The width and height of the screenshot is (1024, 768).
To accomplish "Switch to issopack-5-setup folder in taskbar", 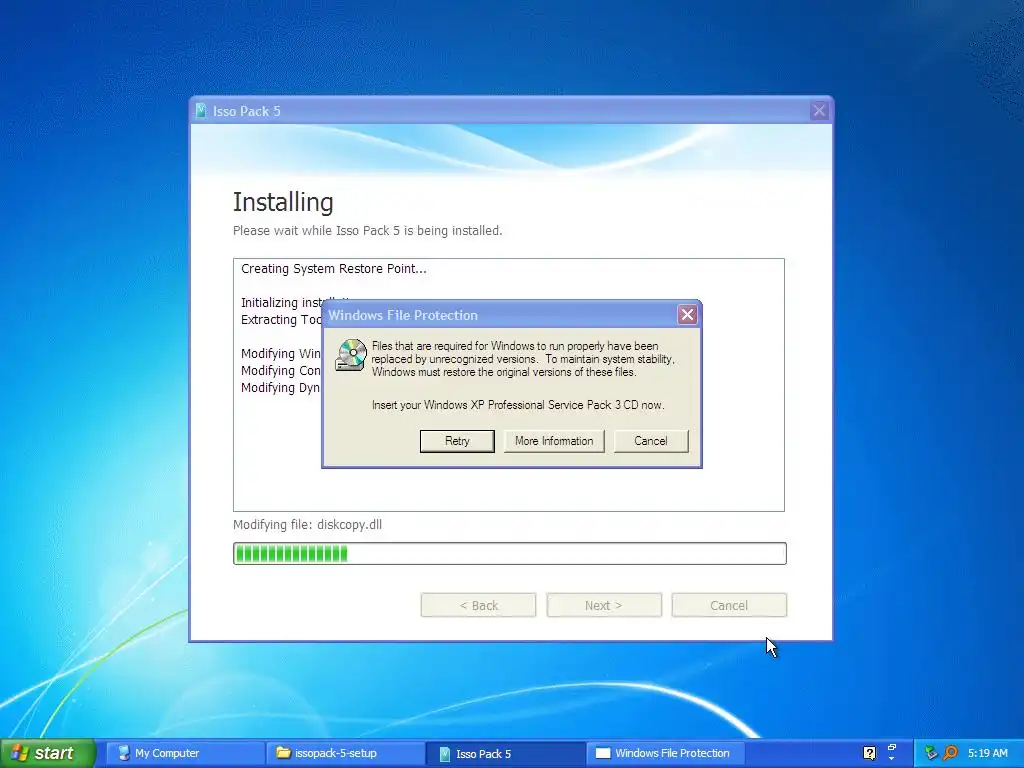I will [345, 753].
